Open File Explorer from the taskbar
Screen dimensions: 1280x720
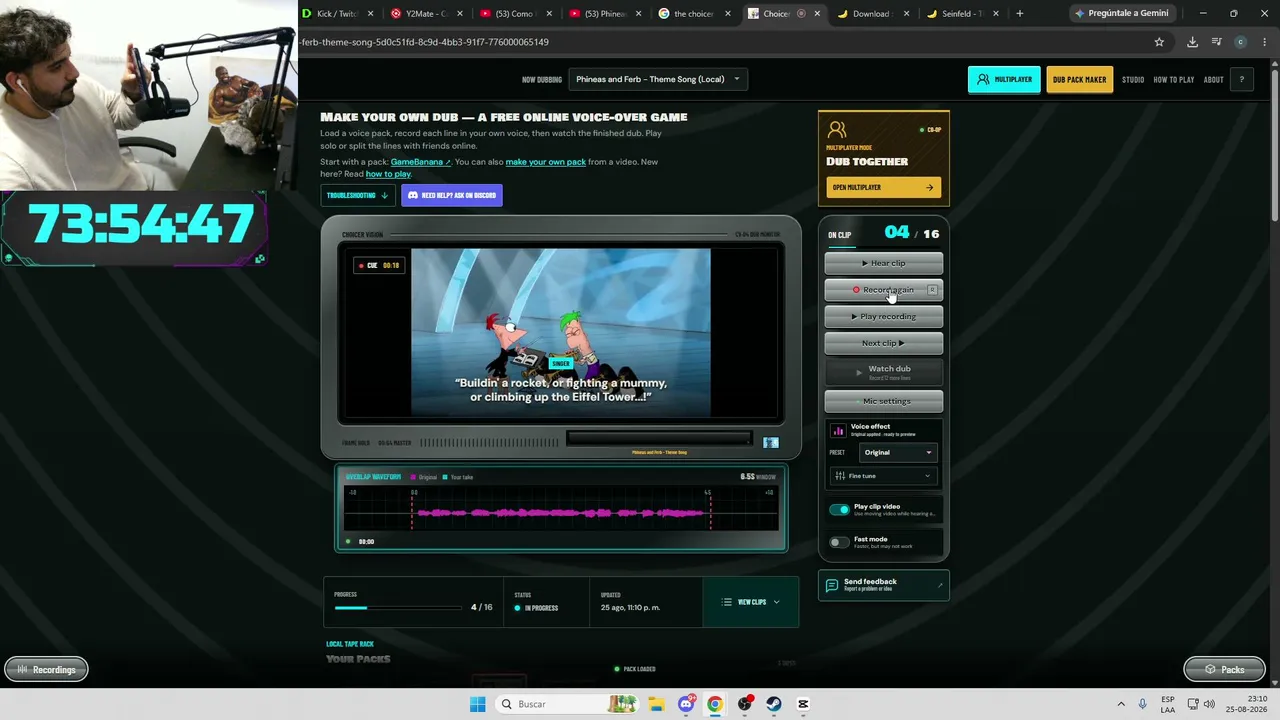pos(656,704)
